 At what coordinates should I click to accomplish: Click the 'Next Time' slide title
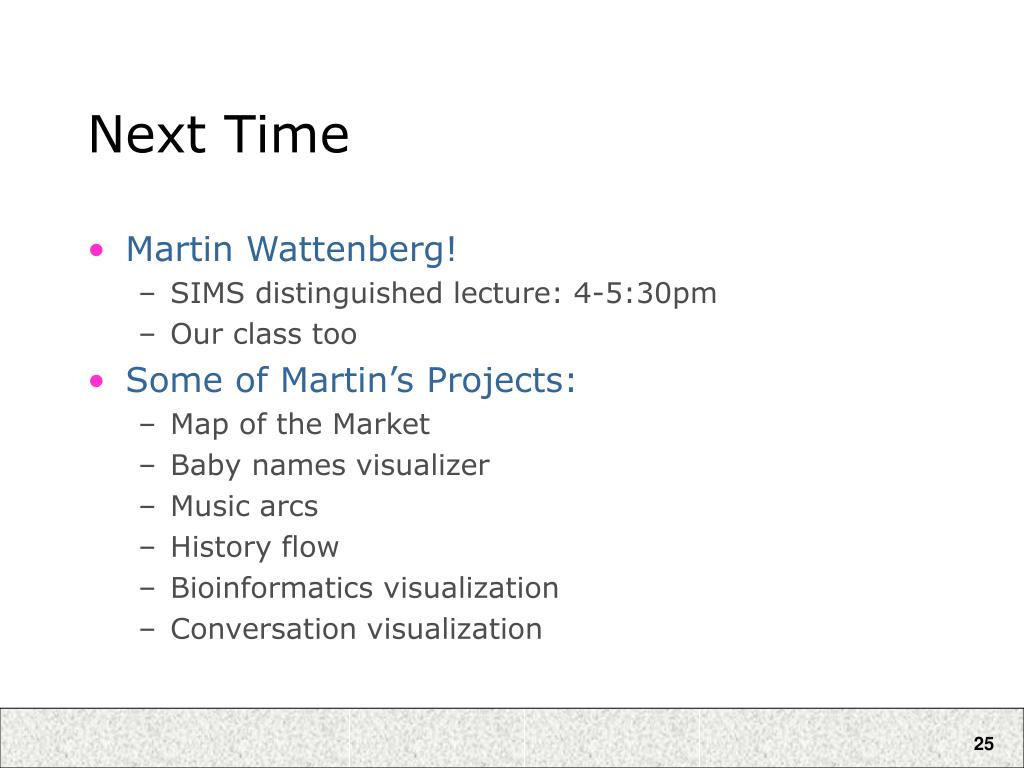(x=219, y=135)
